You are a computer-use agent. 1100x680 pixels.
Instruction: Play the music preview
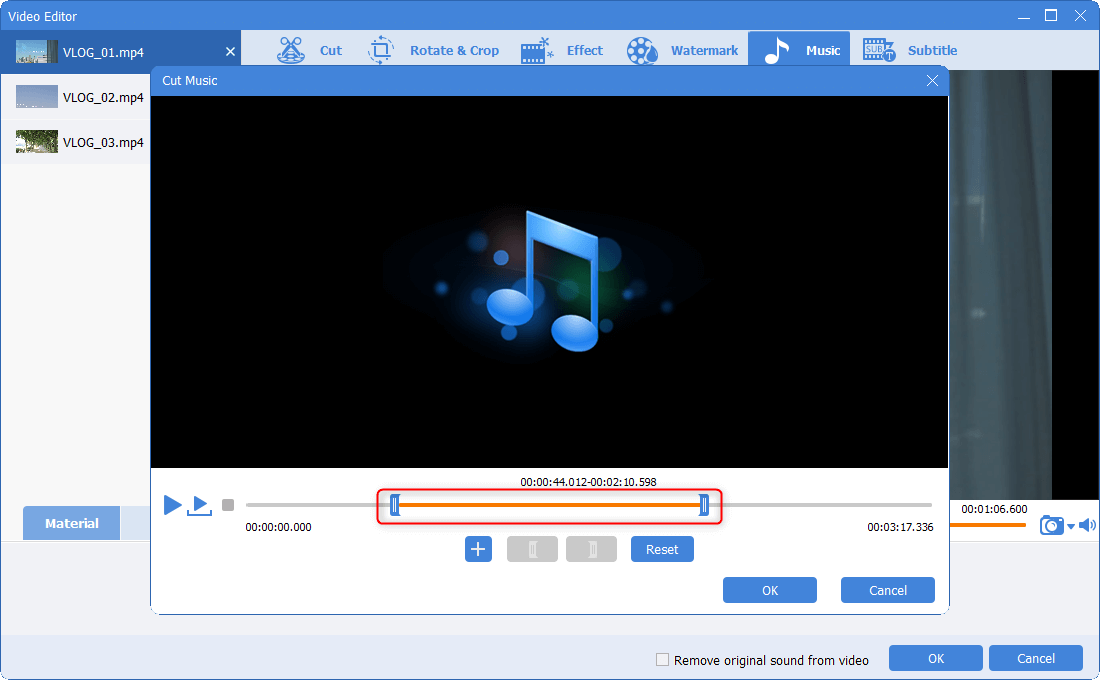tap(172, 505)
